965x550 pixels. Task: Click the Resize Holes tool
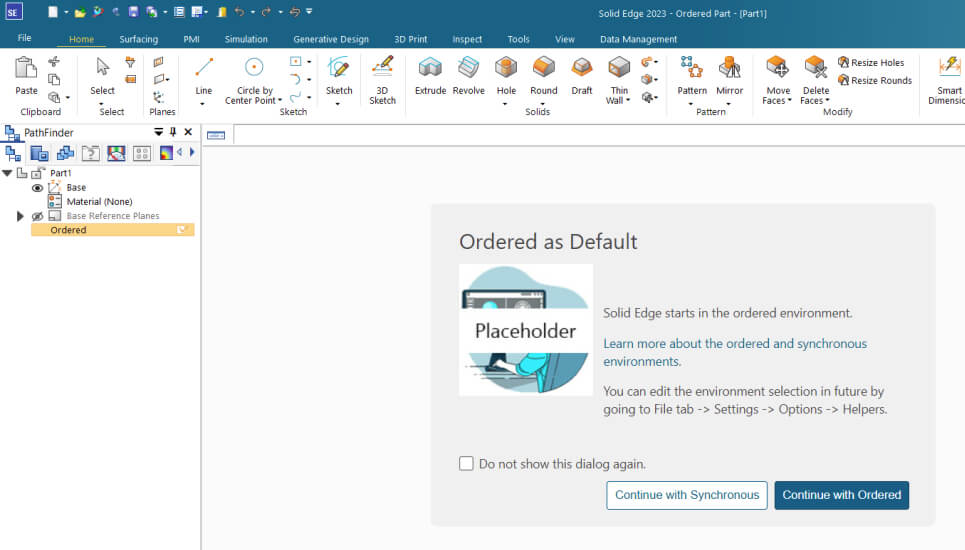pyautogui.click(x=870, y=63)
